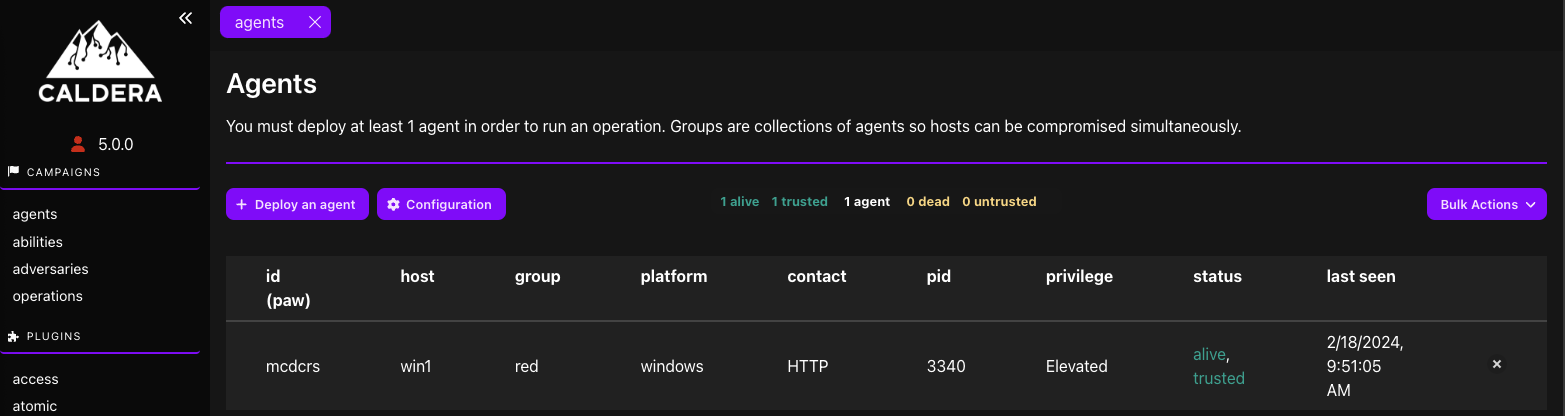
Task: Click the 0 untrusted counter
Action: coord(999,202)
